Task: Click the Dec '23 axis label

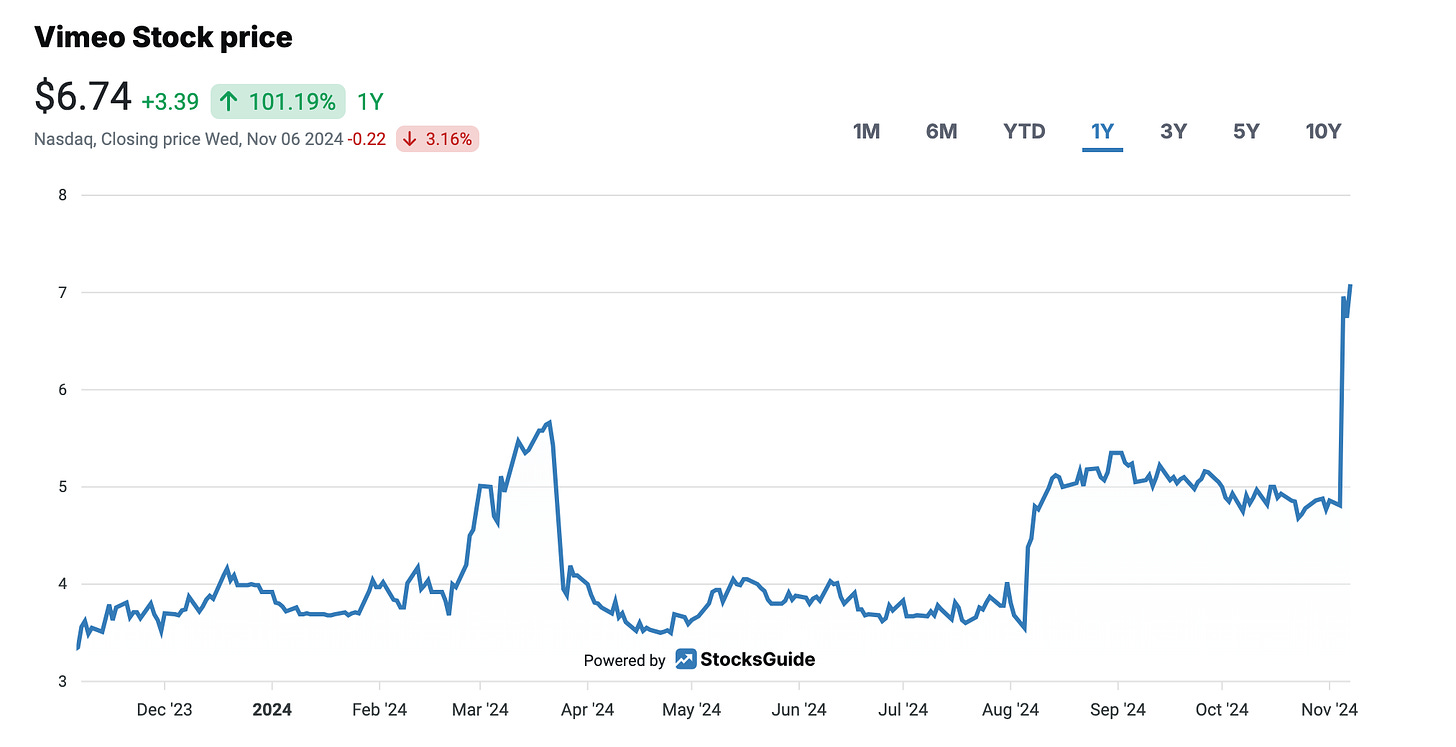Action: pyautogui.click(x=164, y=710)
